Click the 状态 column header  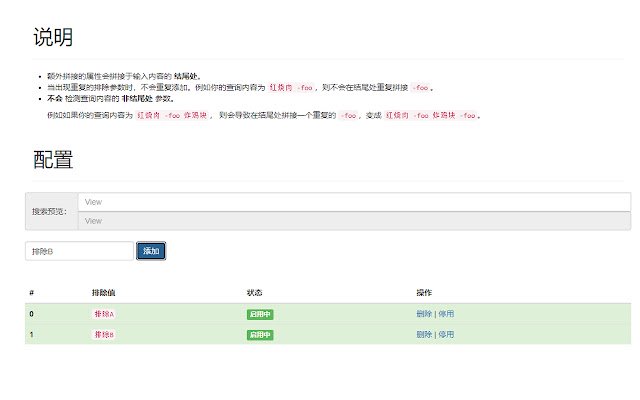254,293
